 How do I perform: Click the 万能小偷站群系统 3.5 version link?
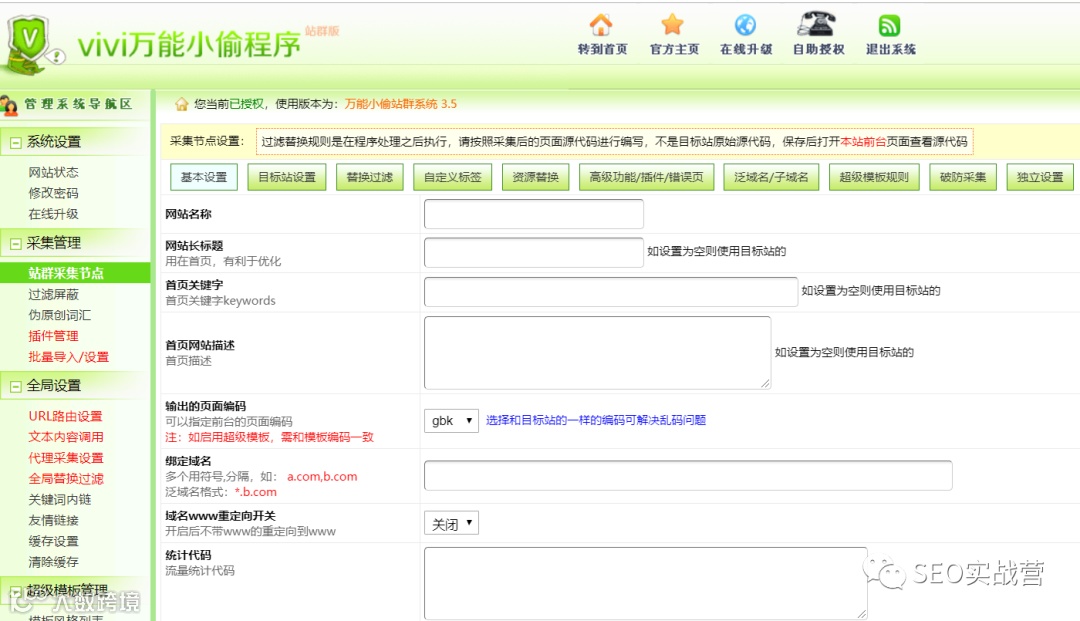(x=400, y=104)
